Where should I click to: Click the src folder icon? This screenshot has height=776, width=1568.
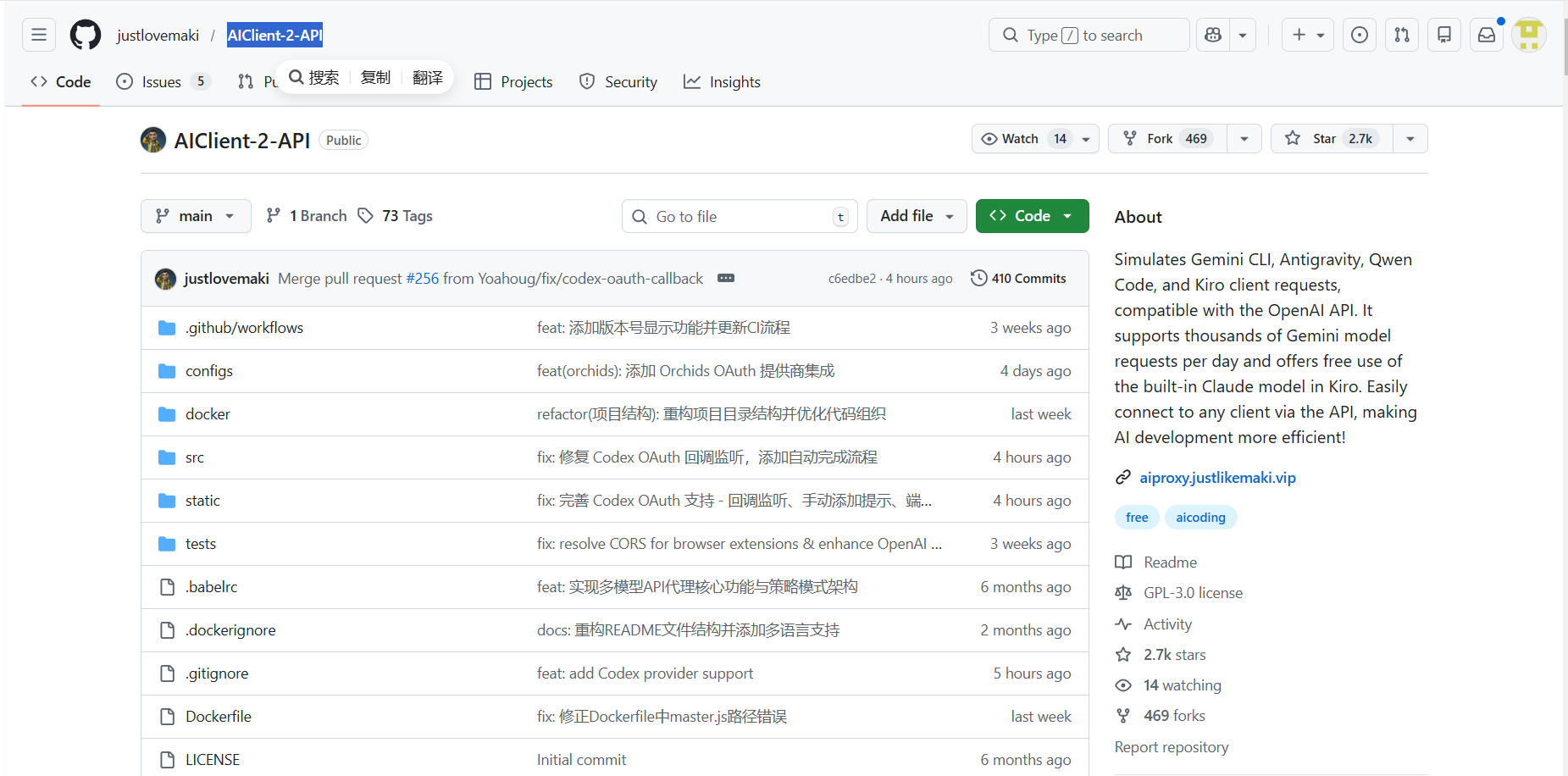click(167, 457)
